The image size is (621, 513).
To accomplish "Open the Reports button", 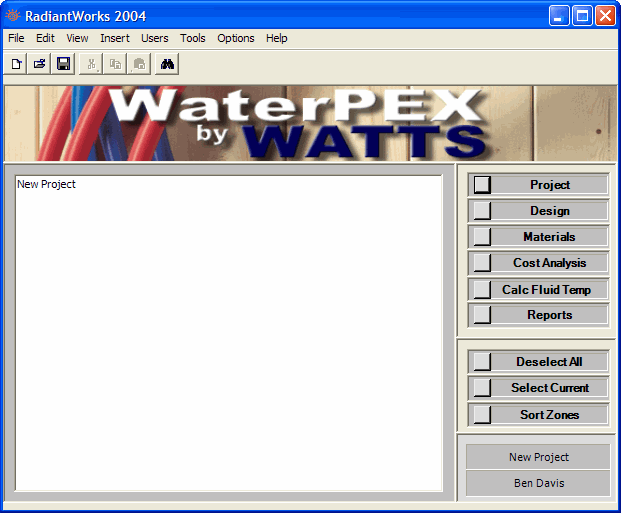I will point(538,315).
